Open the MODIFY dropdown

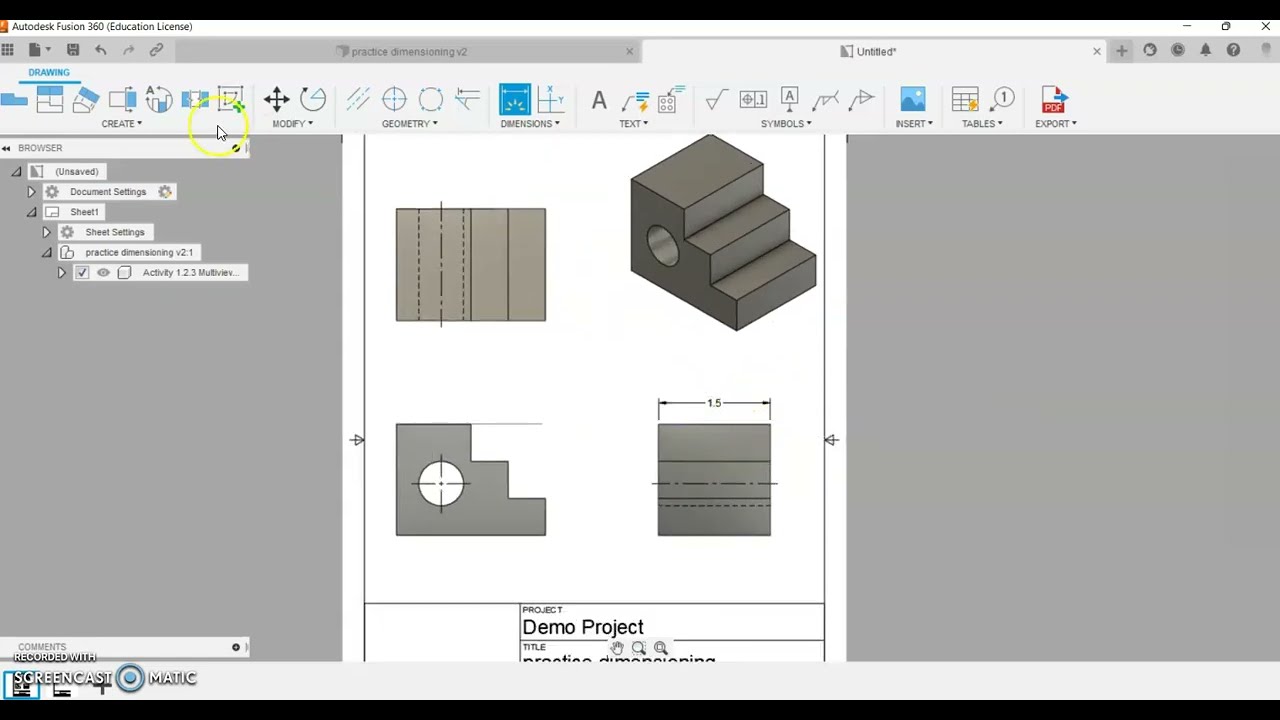click(x=293, y=124)
